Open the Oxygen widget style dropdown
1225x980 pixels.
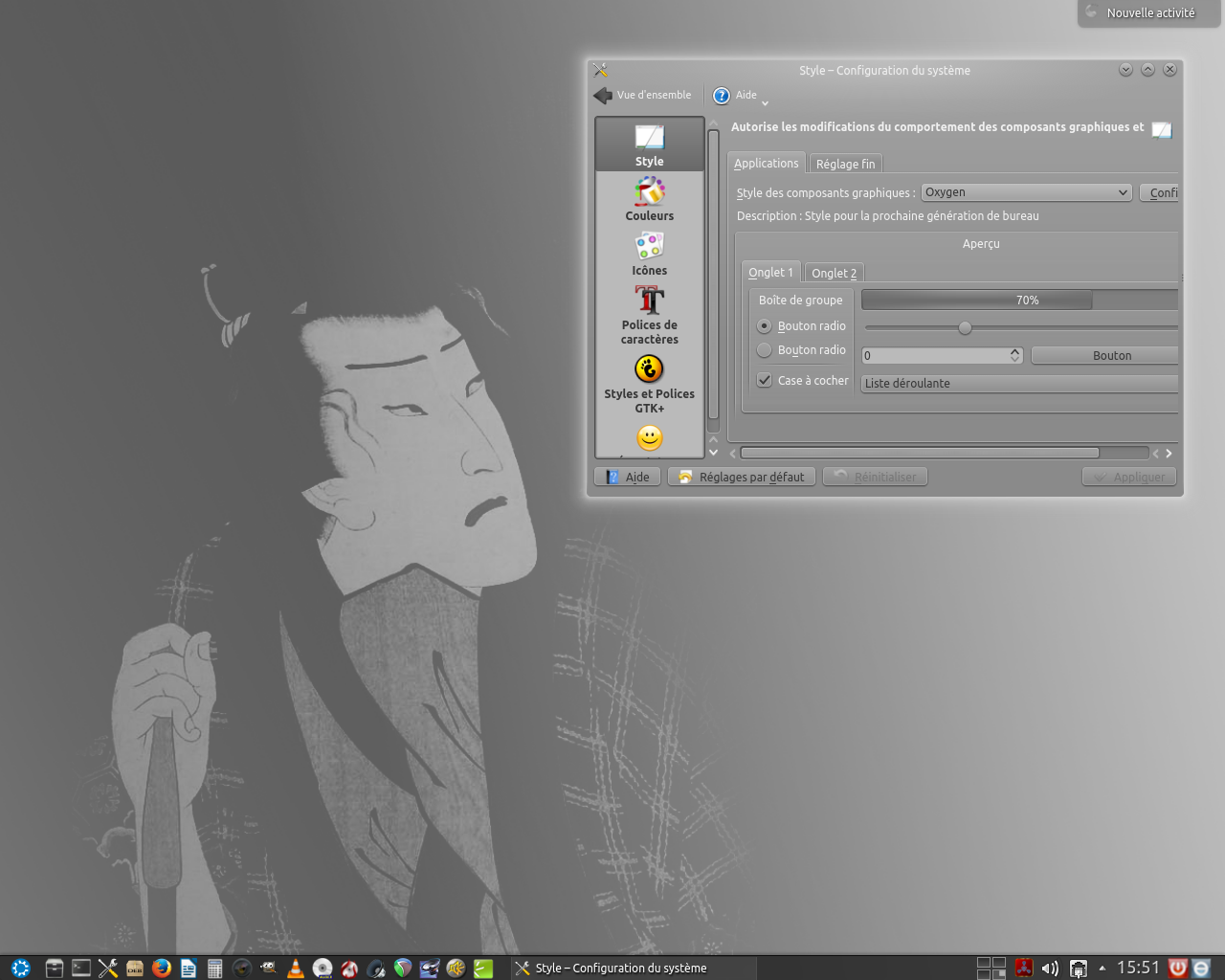pyautogui.click(x=1026, y=192)
